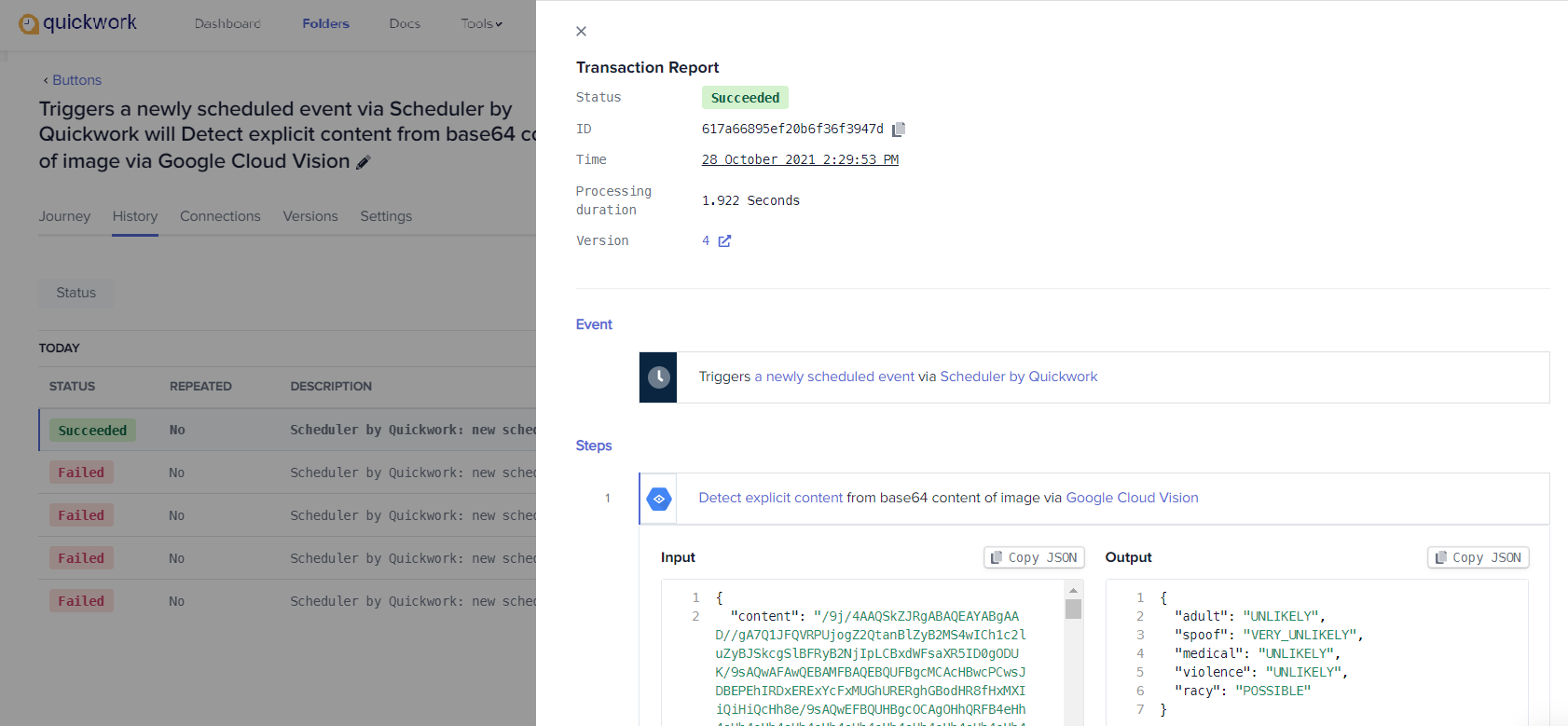Viewport: 1568px width, 726px height.
Task: Click the REPEATED column header
Action: point(200,386)
